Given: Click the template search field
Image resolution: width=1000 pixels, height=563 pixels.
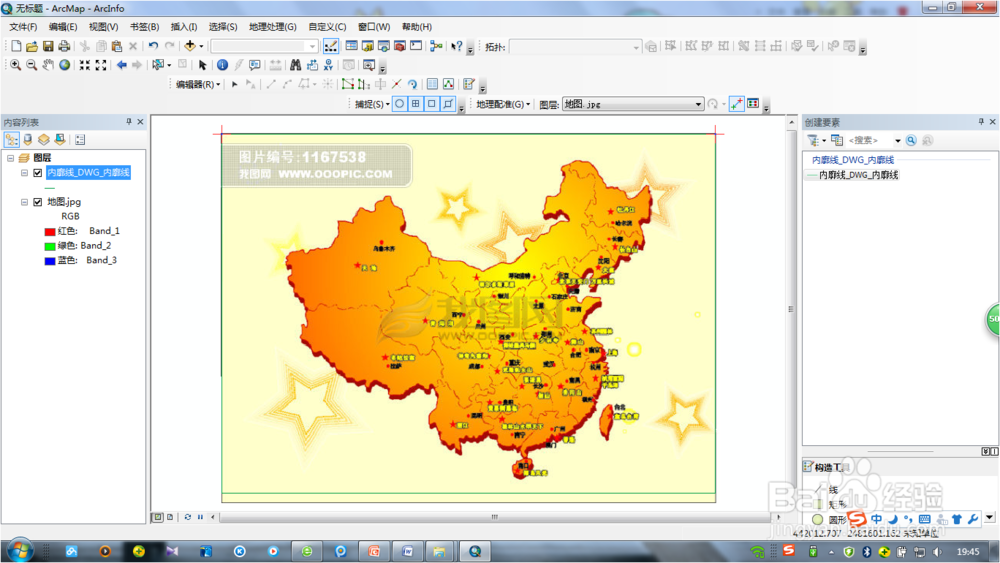Looking at the screenshot, I should [x=869, y=140].
